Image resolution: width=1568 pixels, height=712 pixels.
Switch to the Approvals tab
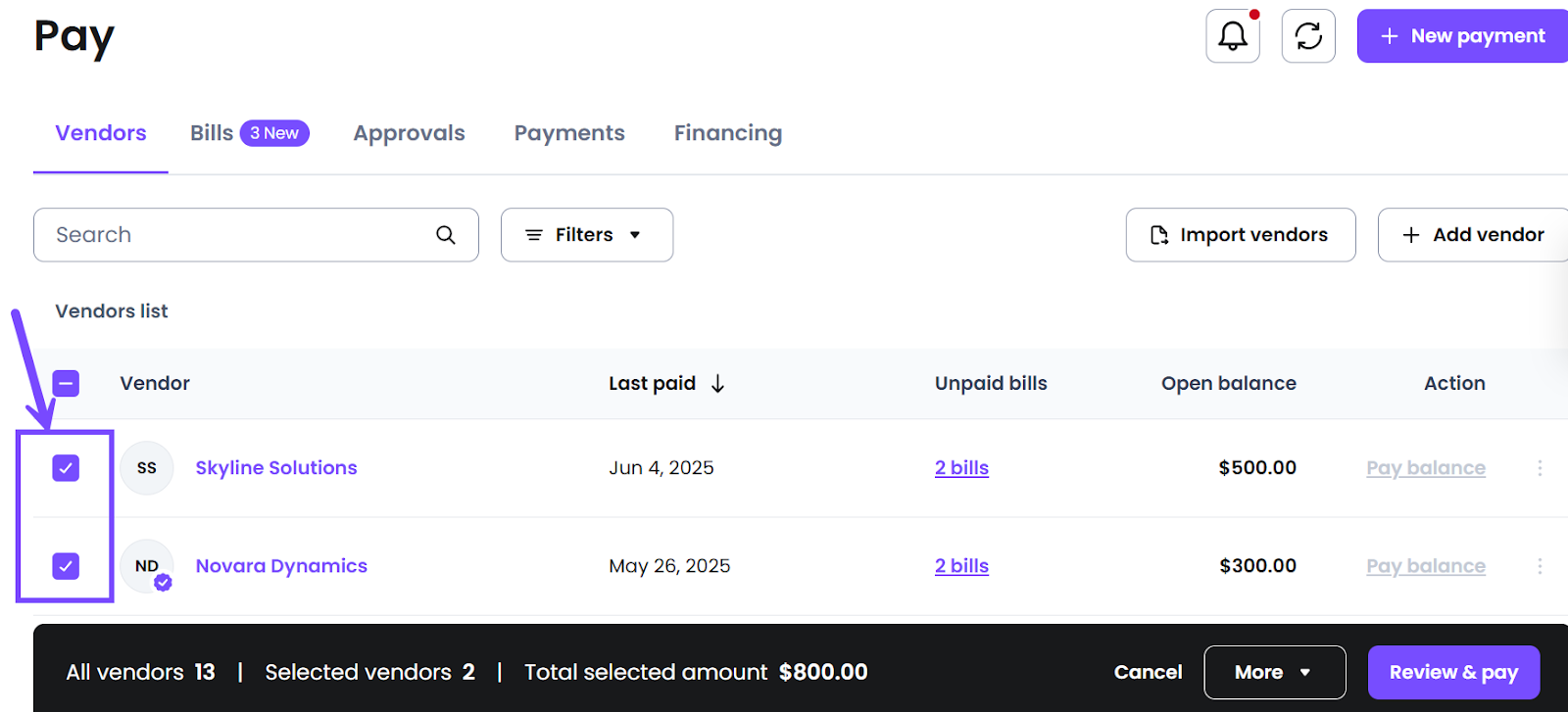409,133
